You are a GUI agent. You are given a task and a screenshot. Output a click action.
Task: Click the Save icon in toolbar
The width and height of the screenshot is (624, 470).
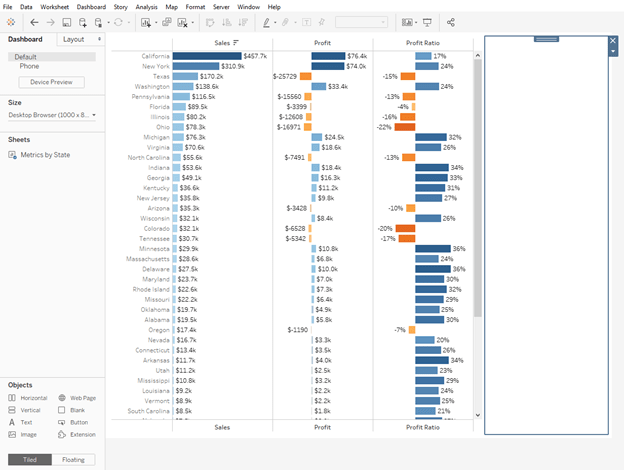click(66, 22)
